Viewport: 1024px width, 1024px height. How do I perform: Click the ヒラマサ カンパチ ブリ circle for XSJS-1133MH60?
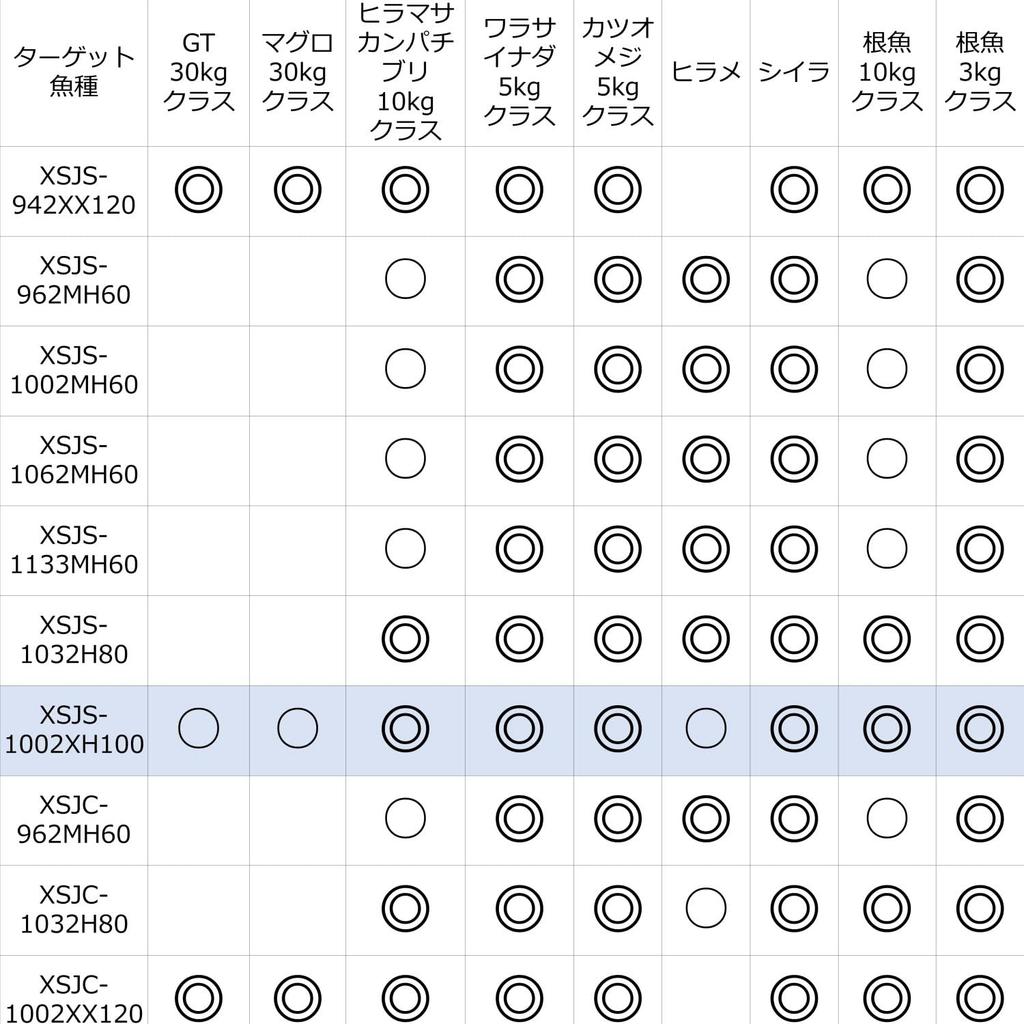pyautogui.click(x=405, y=549)
